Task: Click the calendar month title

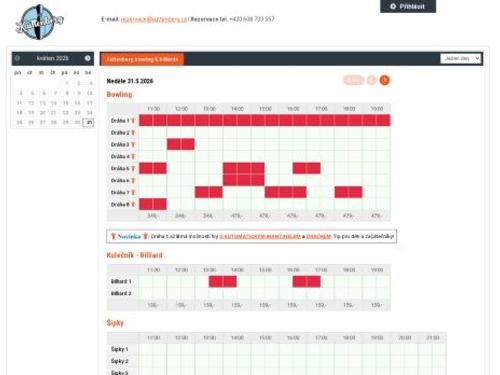Action: coord(52,58)
